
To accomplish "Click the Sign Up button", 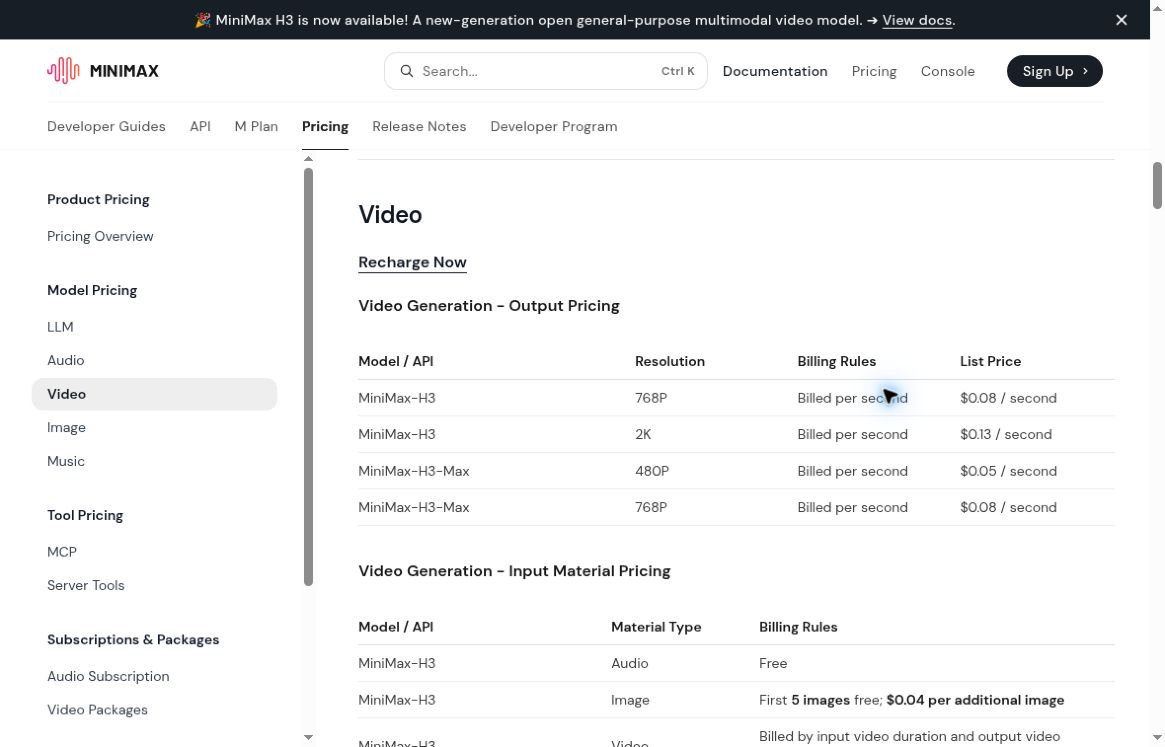I will tap(1054, 71).
